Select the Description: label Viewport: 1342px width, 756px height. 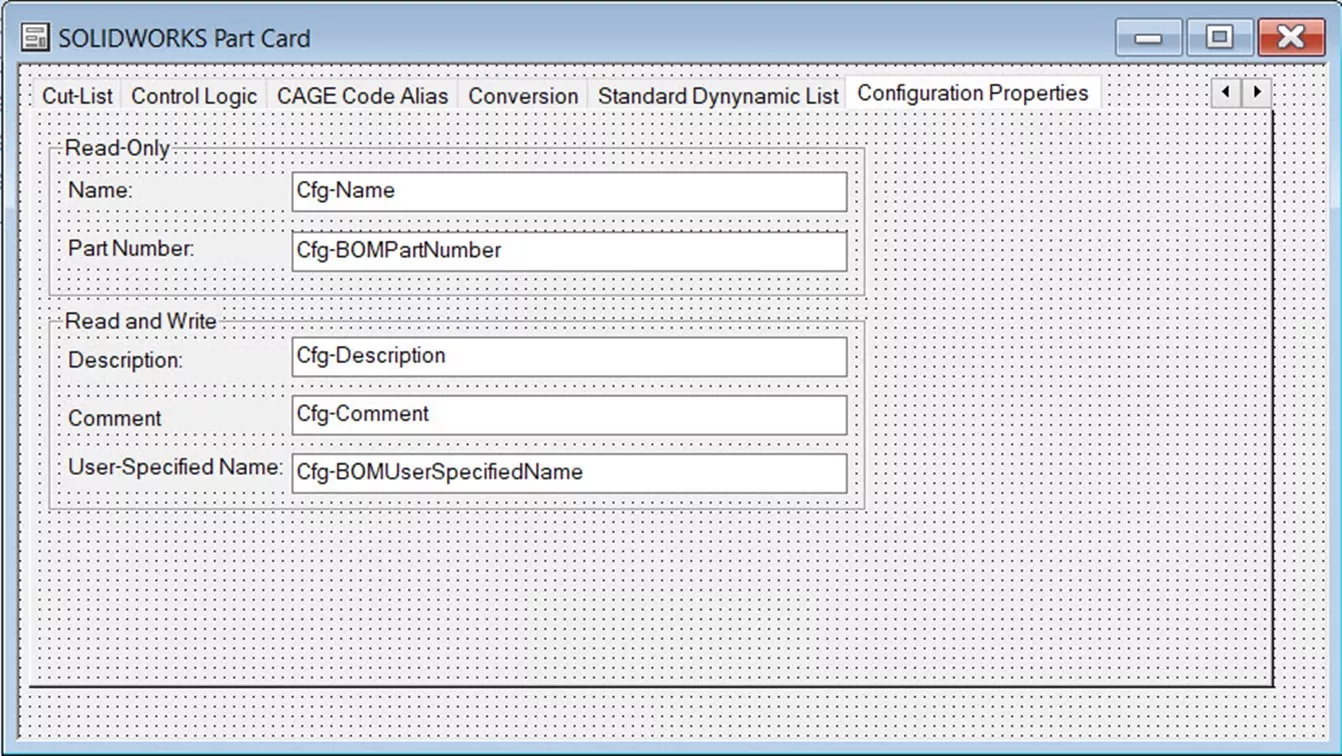pos(125,360)
